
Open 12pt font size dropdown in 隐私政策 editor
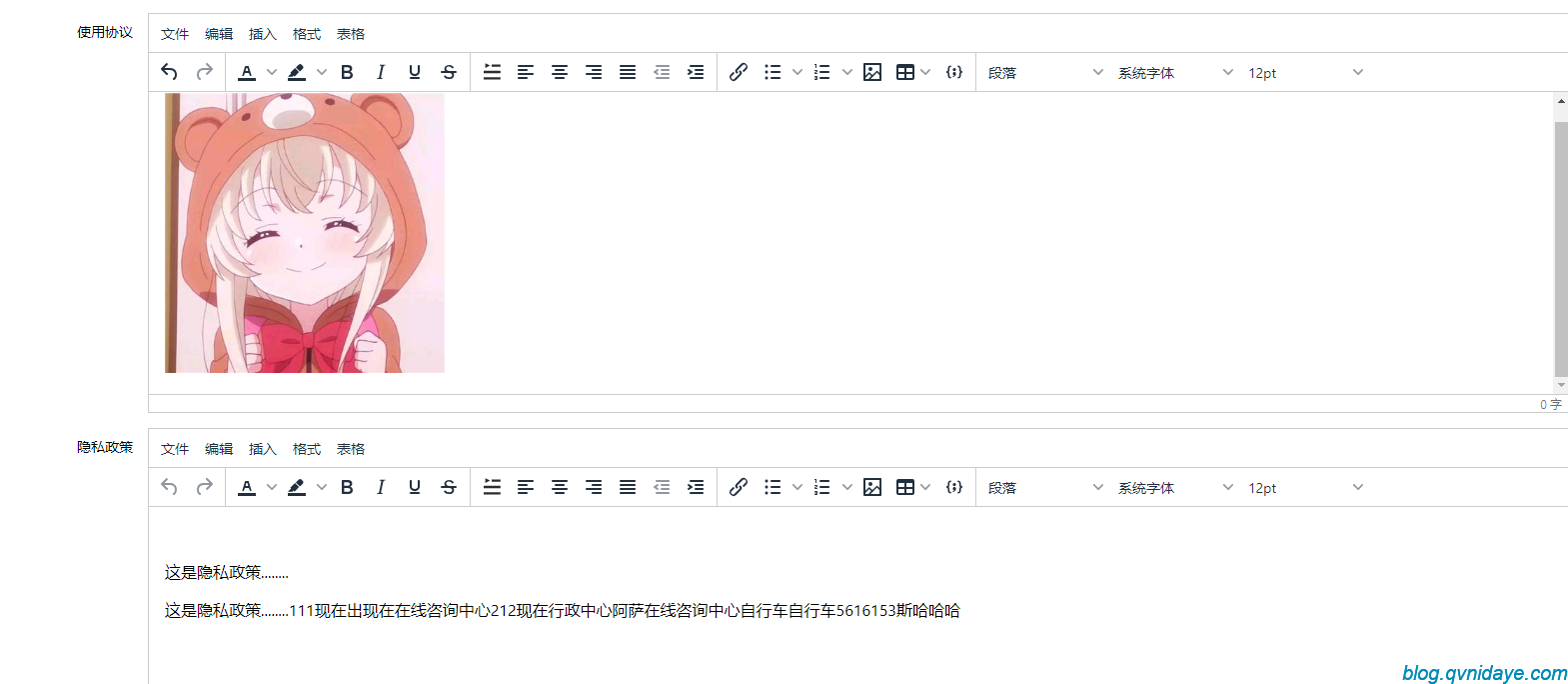(1305, 487)
